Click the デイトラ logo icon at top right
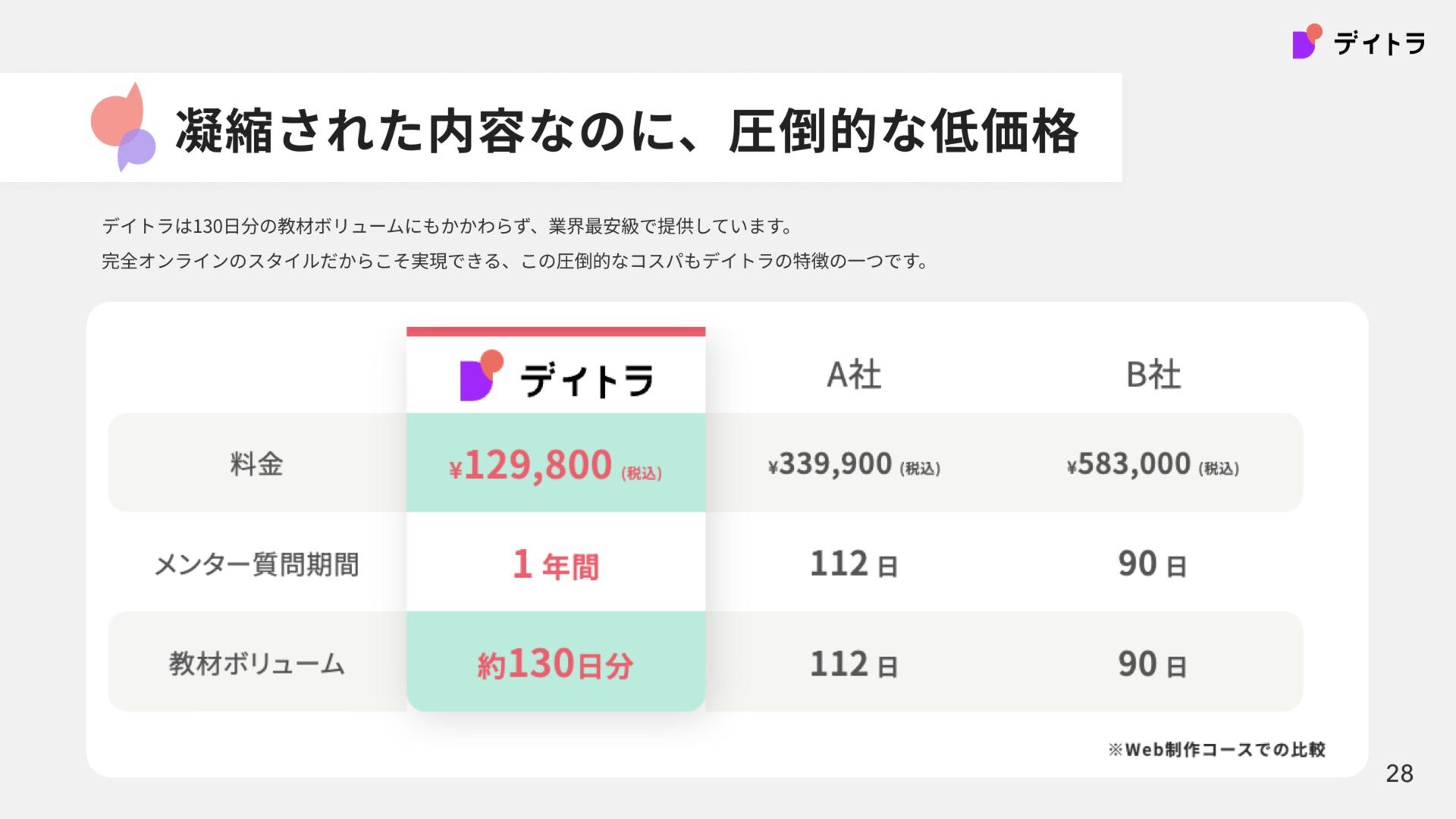 [x=1307, y=42]
